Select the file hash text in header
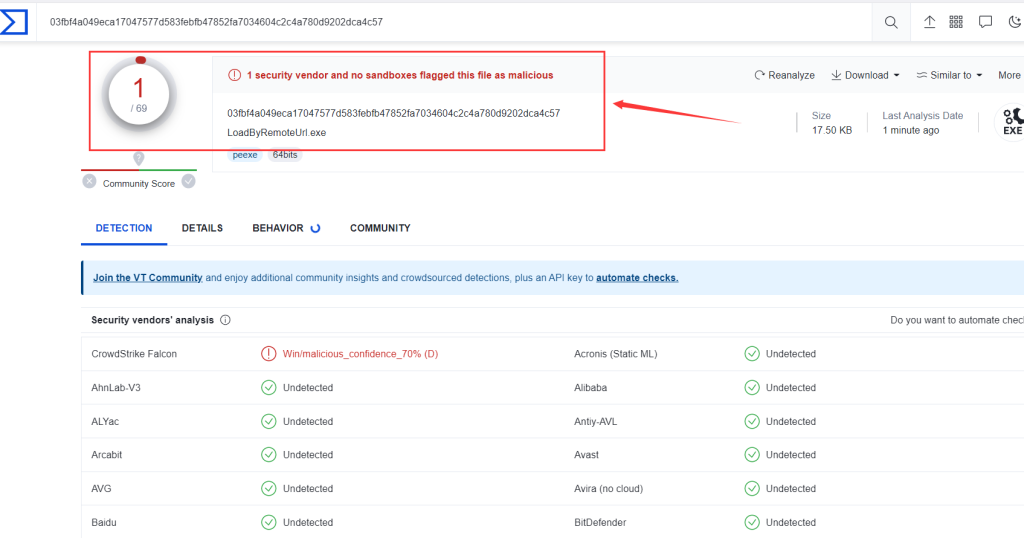The height and width of the screenshot is (538, 1024). [x=394, y=113]
